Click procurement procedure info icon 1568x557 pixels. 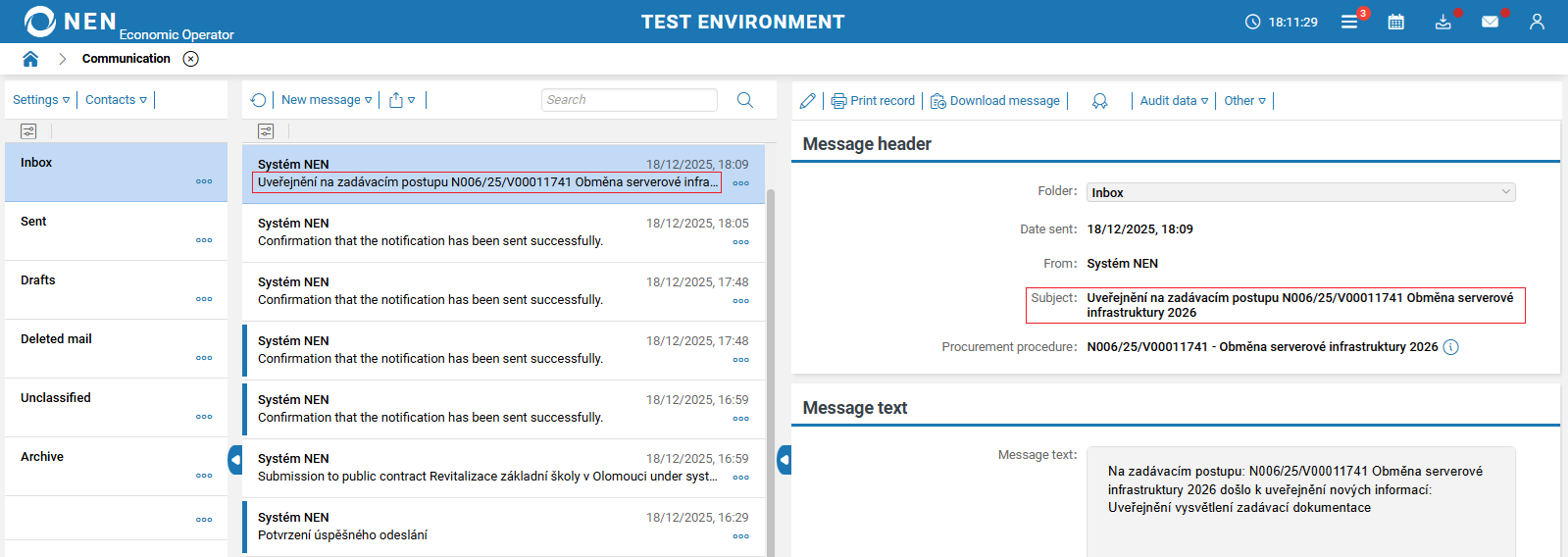1451,347
